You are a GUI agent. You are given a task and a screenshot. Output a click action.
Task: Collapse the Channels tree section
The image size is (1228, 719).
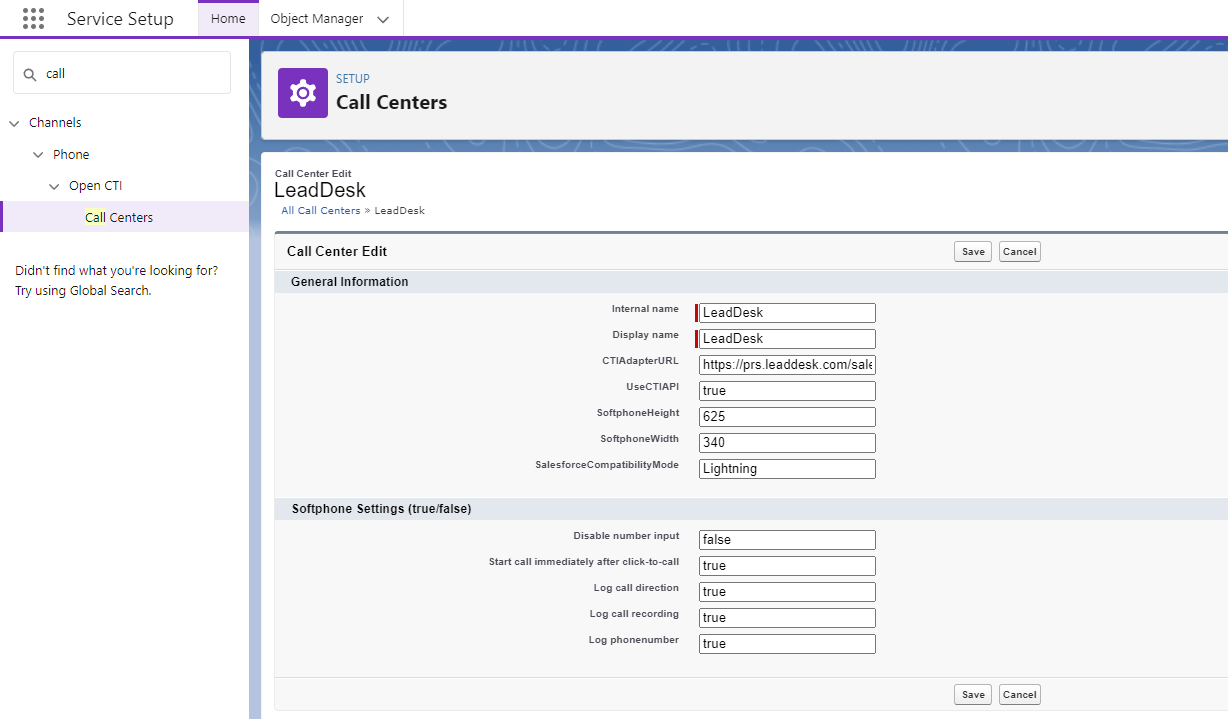(14, 123)
